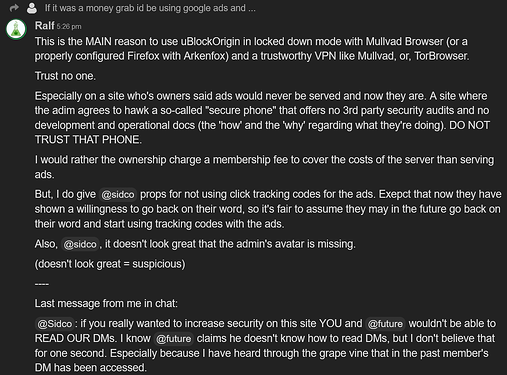Viewport: 507px width, 375px height.
Task: Click the "TRUST THAT PHONE." text
Action: pos(88,140)
